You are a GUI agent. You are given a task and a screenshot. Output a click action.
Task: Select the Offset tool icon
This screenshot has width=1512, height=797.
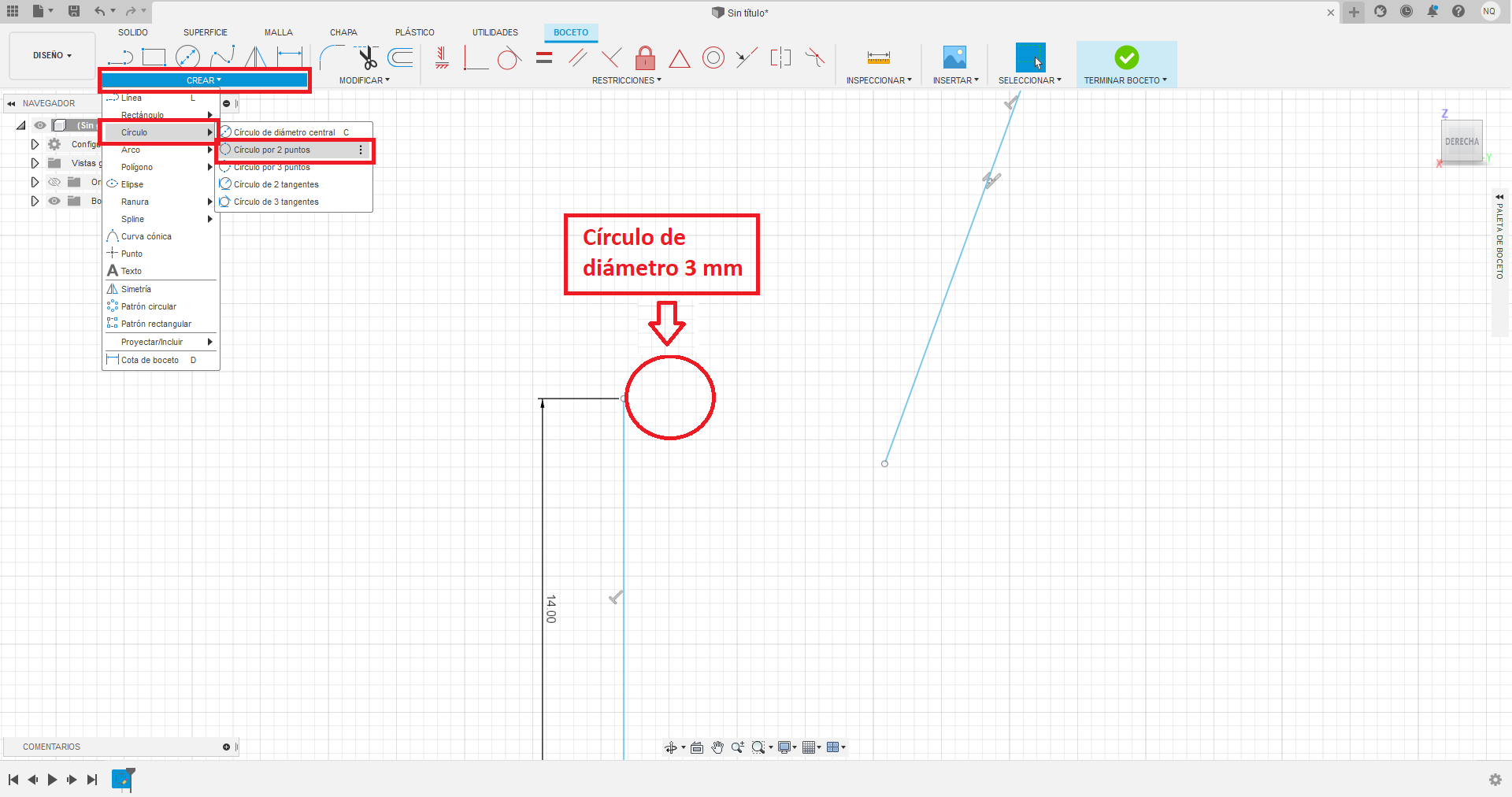(x=401, y=57)
